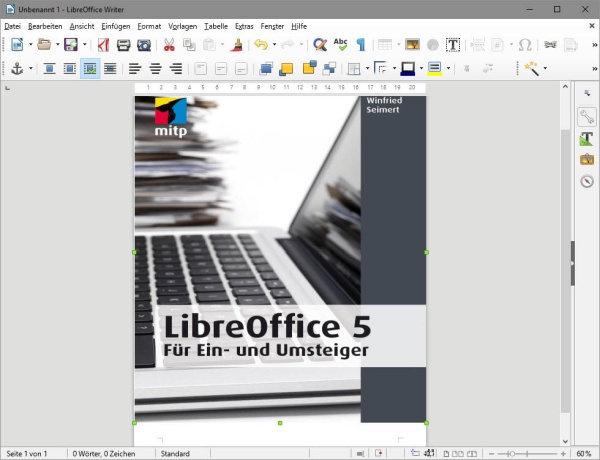The image size is (600, 460).
Task: Open the Bearbeiten menu
Action: [45, 26]
